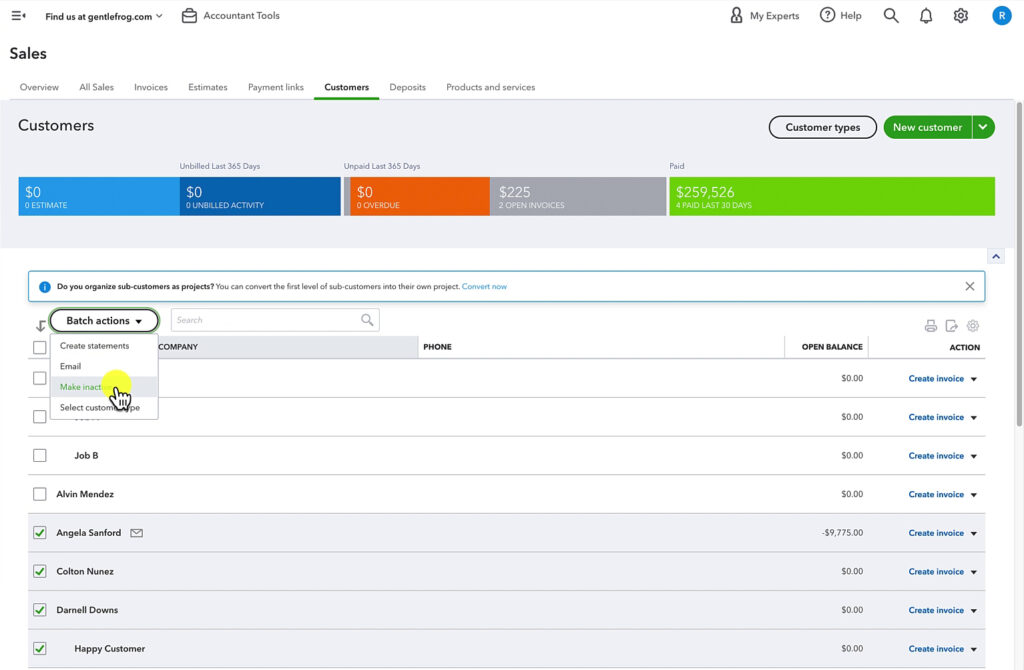
Task: Uncheck the Colton Nunez checkbox
Action: coord(39,571)
